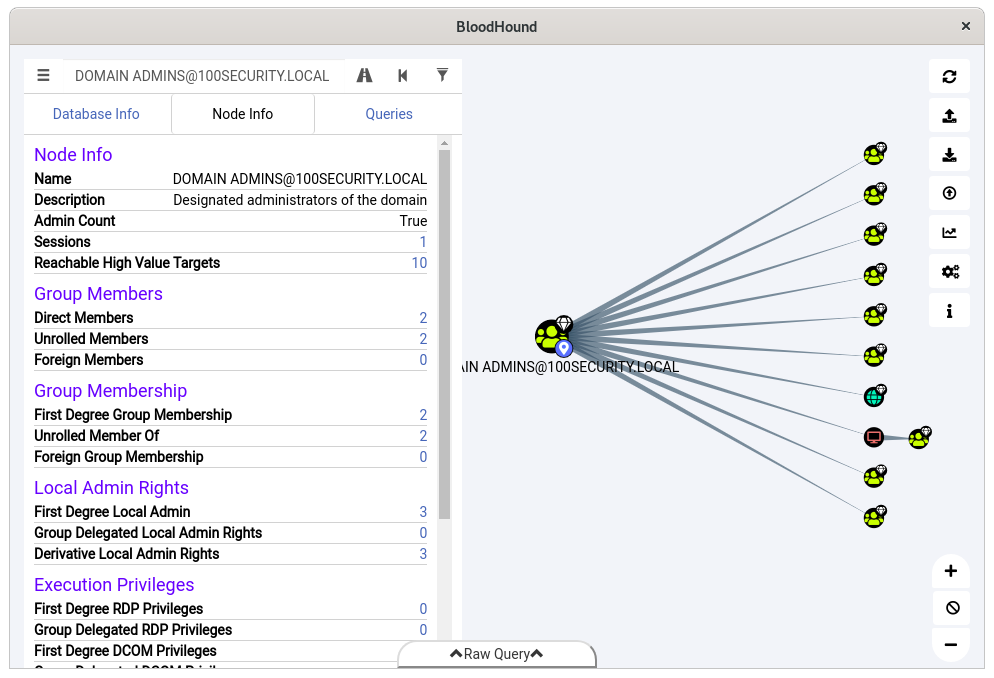This screenshot has width=994, height=678.
Task: Open Direct Members count
Action: [423, 318]
